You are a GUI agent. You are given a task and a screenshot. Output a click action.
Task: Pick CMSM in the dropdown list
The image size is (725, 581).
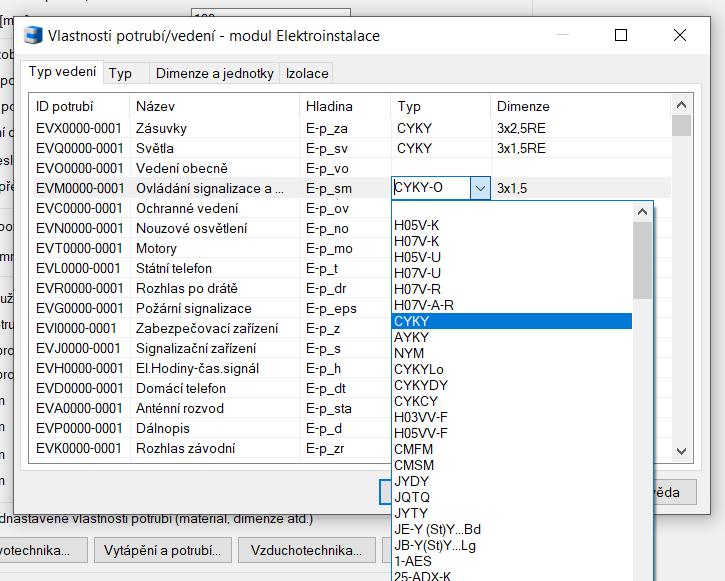[x=511, y=465]
